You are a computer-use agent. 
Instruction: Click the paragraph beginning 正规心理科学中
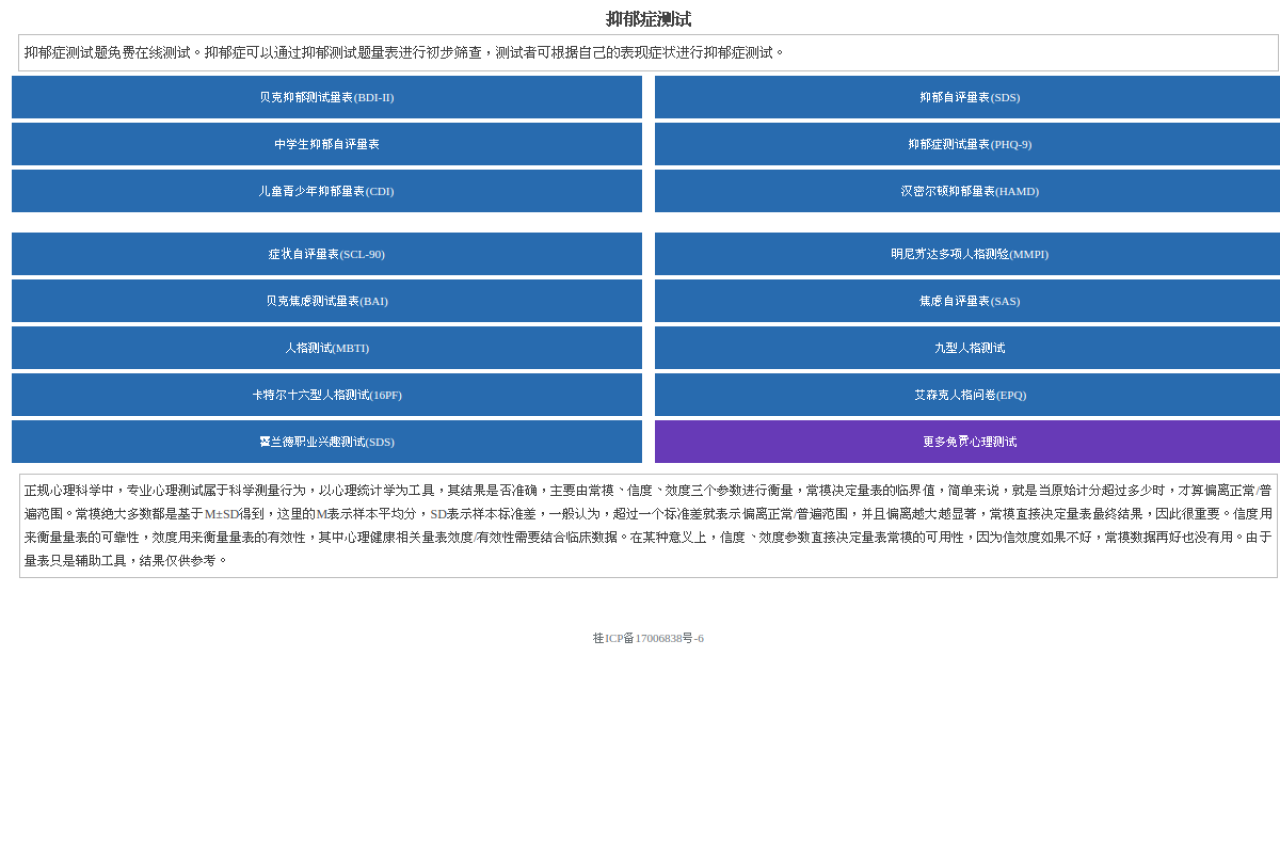click(648, 526)
